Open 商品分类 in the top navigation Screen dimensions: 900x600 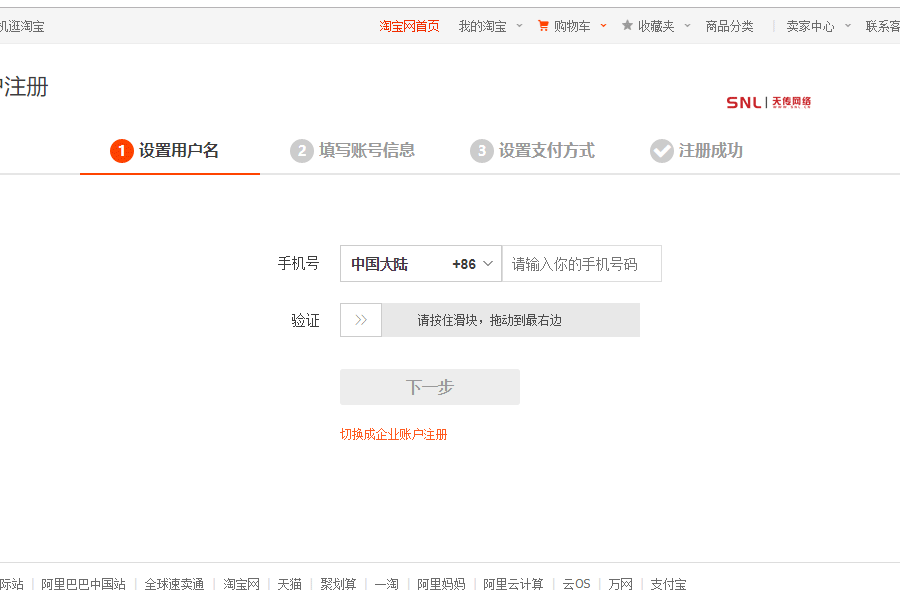(x=729, y=26)
